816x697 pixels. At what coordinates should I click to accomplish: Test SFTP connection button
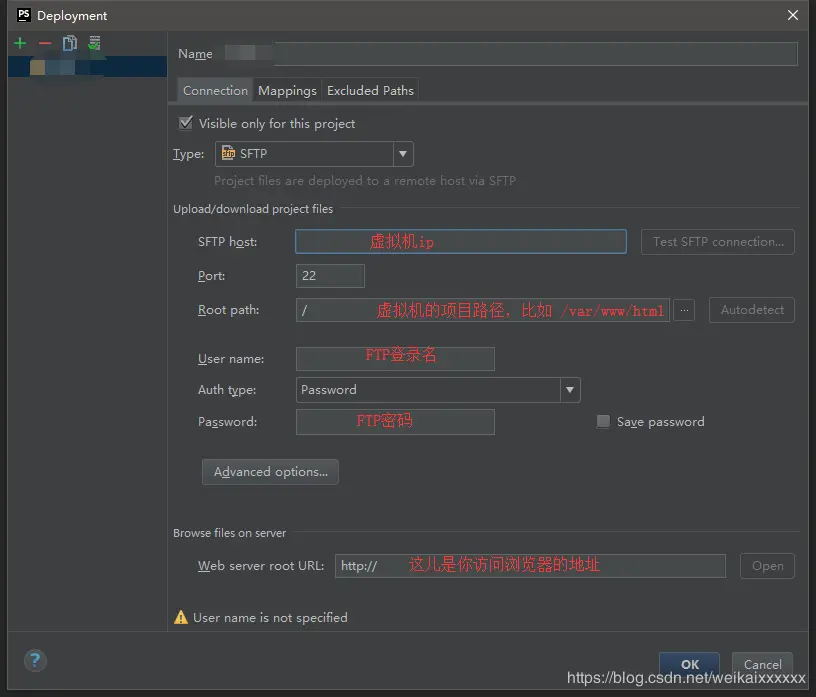(x=718, y=242)
